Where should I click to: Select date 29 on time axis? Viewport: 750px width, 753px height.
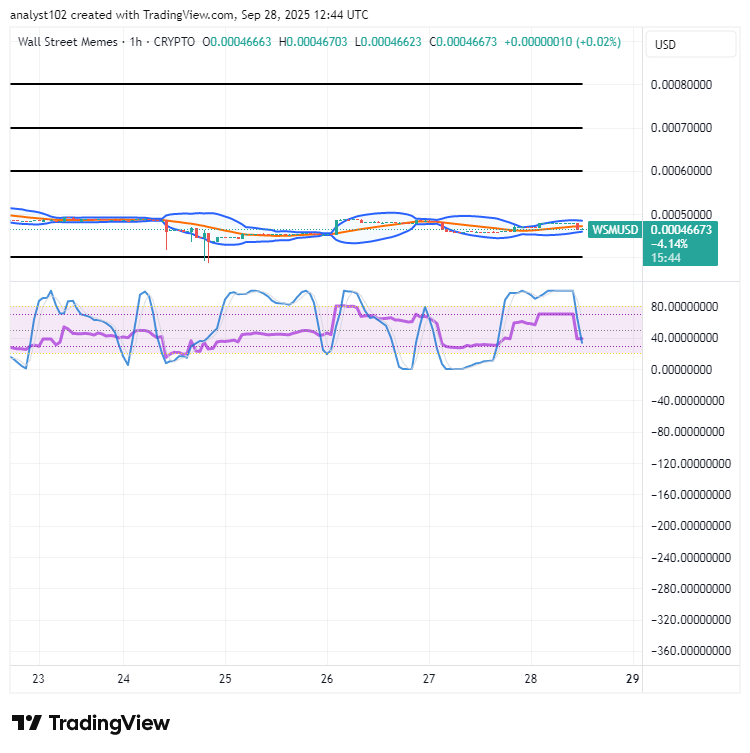coord(633,679)
